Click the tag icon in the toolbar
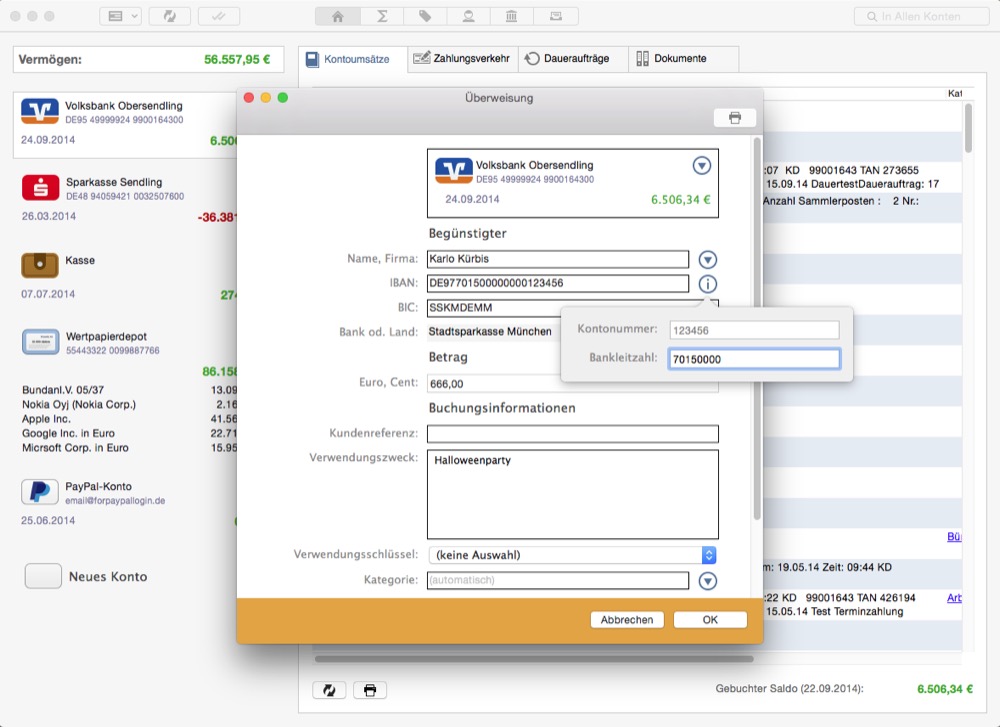Screen dimensions: 1000x727 [x=425, y=16]
